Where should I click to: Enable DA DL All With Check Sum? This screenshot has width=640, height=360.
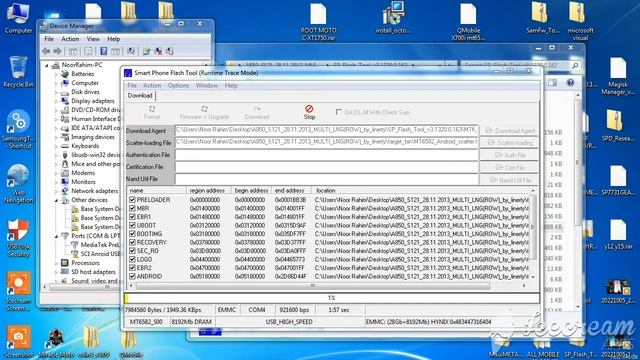pos(338,111)
